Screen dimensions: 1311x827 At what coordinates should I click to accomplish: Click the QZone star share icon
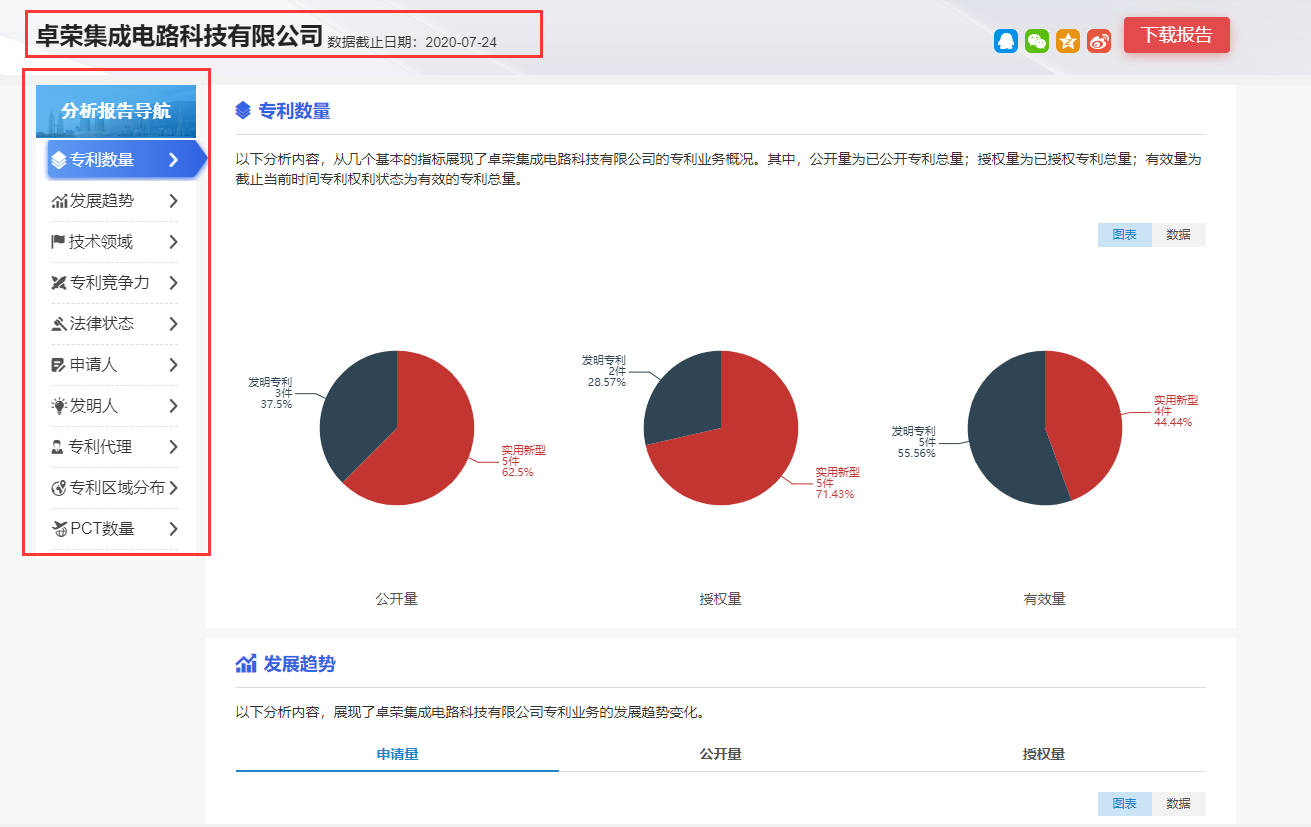(x=1068, y=41)
